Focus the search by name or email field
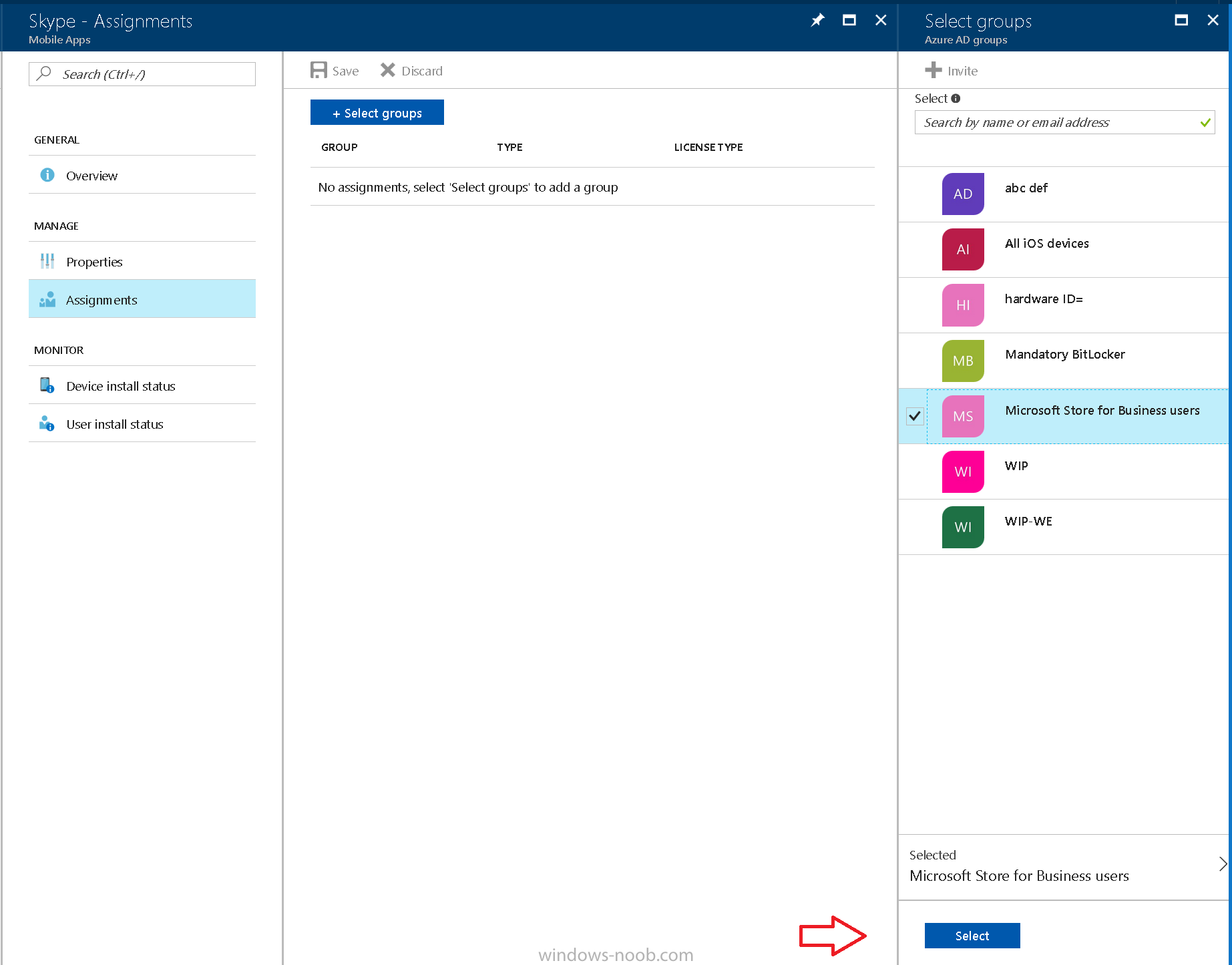 point(1064,122)
